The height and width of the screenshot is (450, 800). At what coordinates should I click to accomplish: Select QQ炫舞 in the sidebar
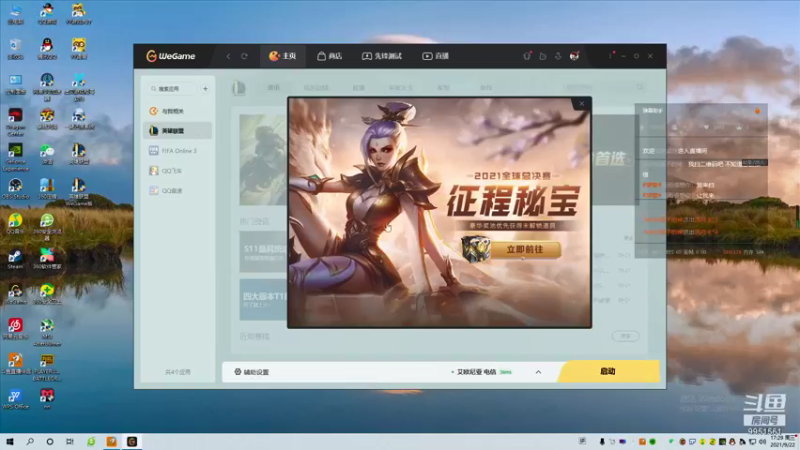pos(177,190)
